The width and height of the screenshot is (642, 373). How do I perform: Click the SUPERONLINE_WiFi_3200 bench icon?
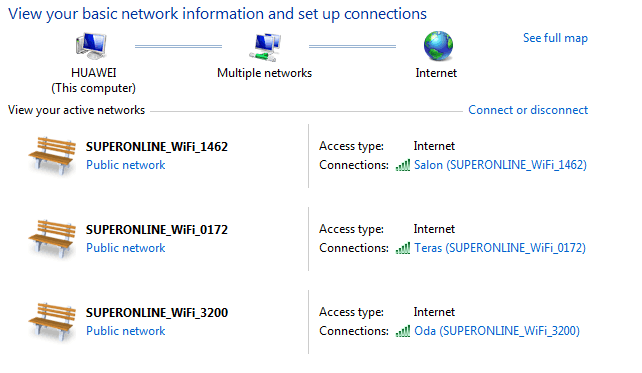point(52,323)
